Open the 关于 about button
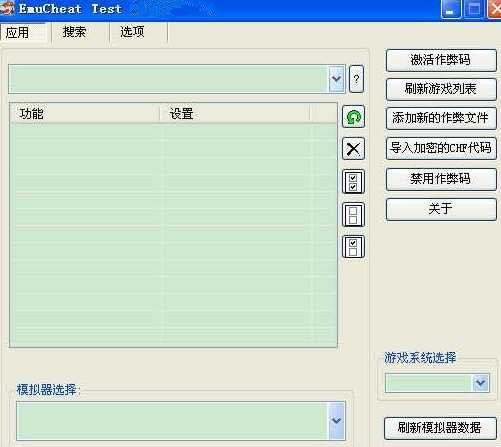 click(441, 209)
